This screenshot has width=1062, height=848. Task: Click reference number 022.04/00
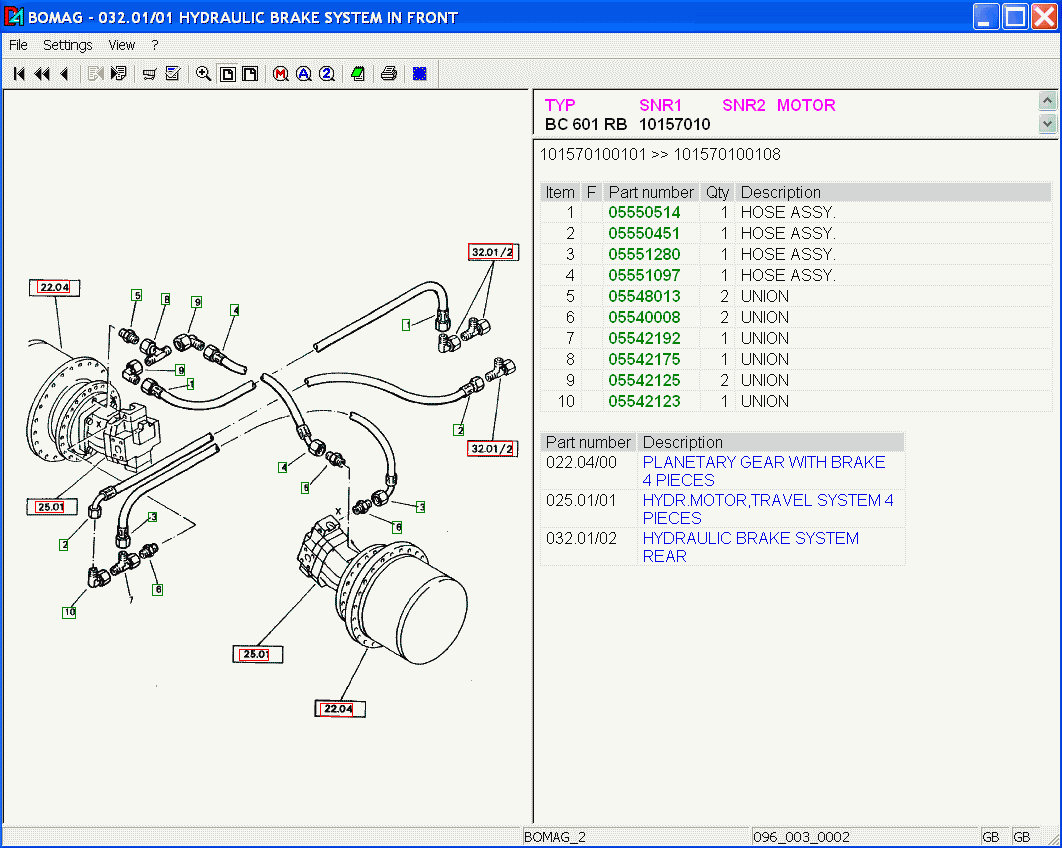pyautogui.click(x=581, y=463)
